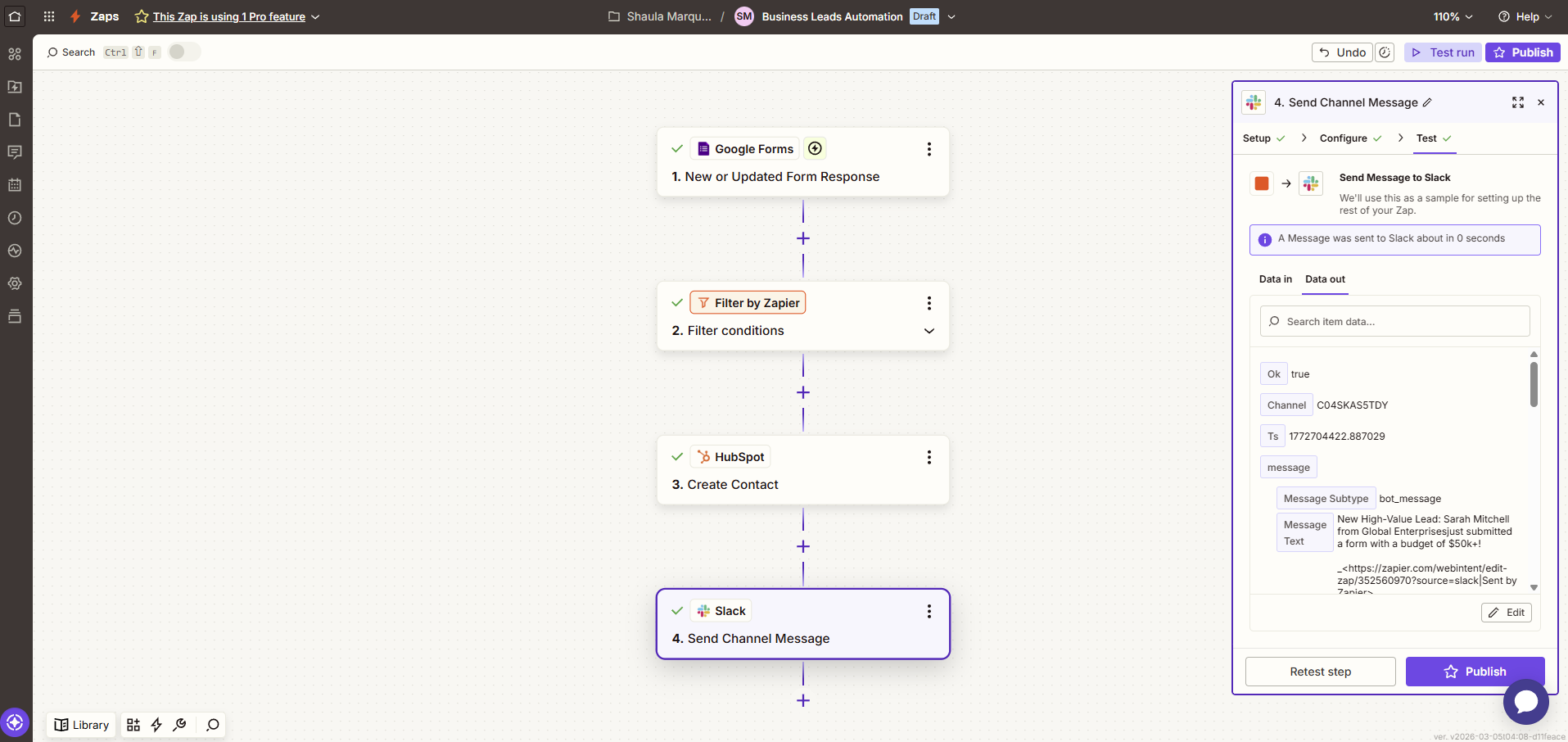Screen dimensions: 1568x742
Task: Add step below Google Forms trigger
Action: [803, 238]
